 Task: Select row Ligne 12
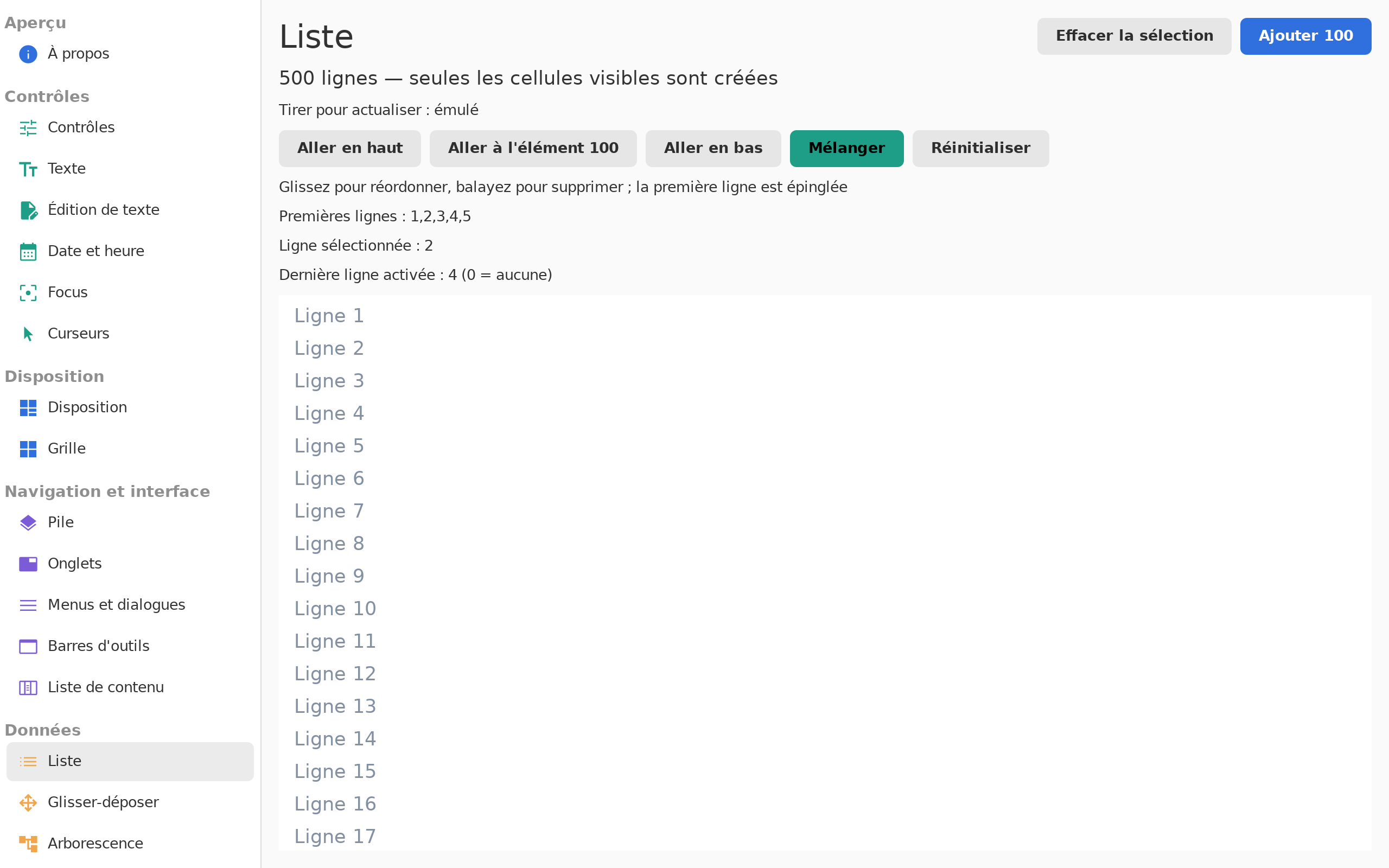tap(825, 674)
